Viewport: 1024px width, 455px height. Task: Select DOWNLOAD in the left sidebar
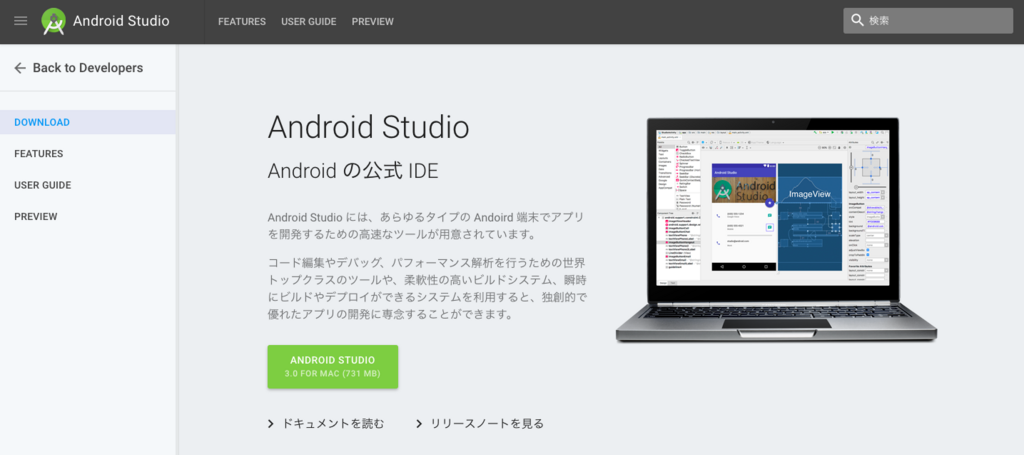(x=88, y=122)
